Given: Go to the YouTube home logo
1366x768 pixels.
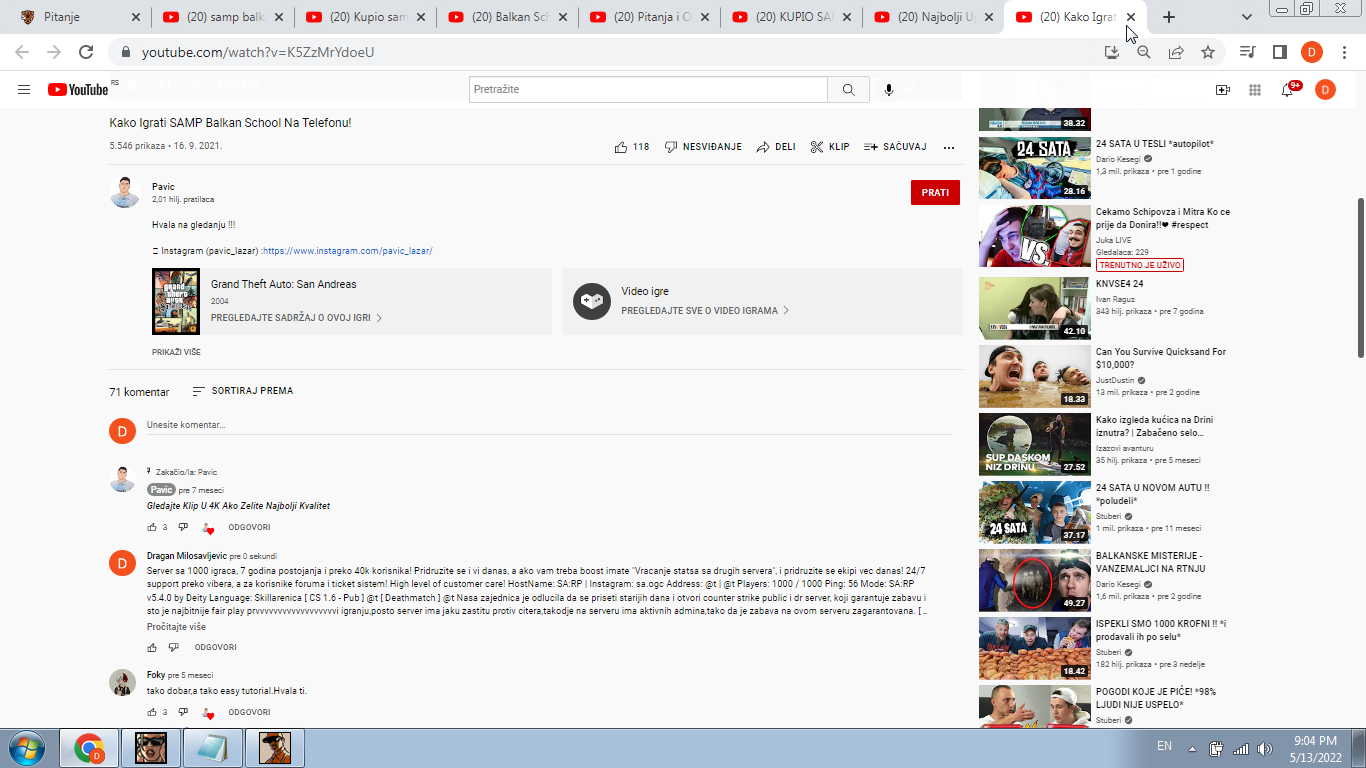Looking at the screenshot, I should coord(78,90).
